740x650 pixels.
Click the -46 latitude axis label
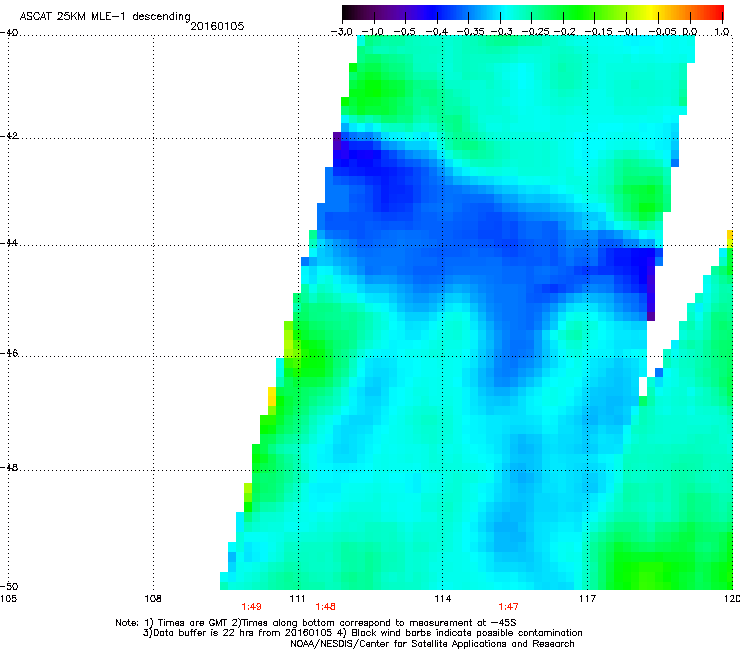point(9,353)
